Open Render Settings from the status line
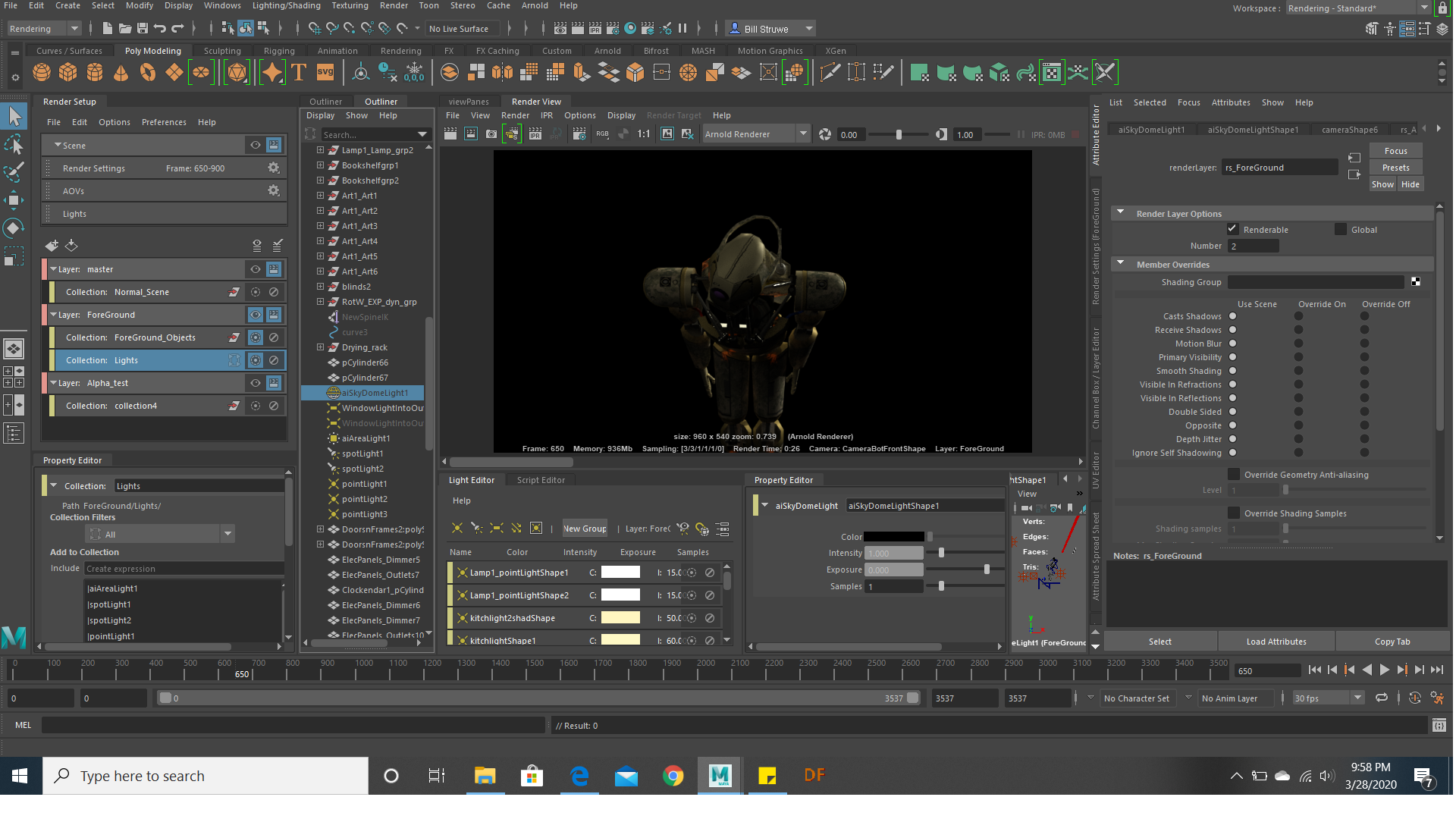 coord(613,28)
